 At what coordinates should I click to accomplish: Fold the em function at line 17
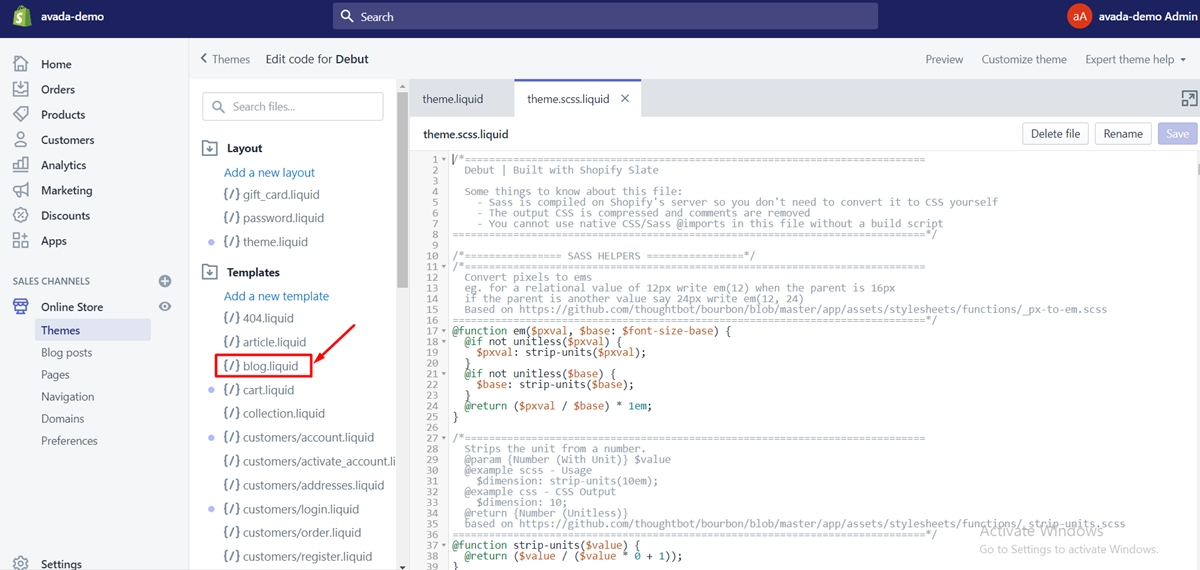444,331
